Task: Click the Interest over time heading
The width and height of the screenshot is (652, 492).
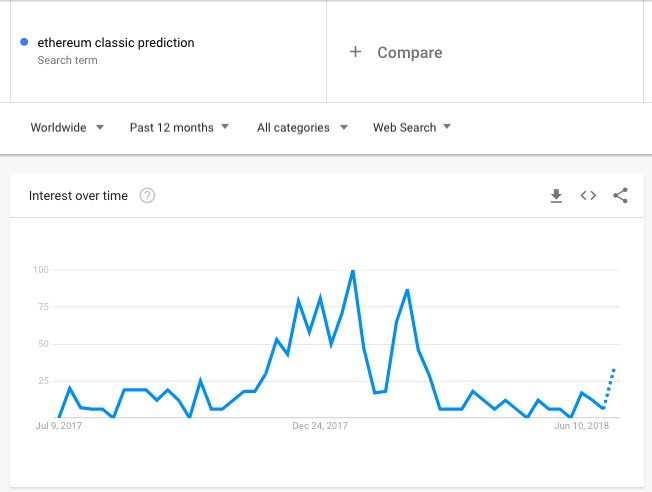Action: tap(78, 195)
